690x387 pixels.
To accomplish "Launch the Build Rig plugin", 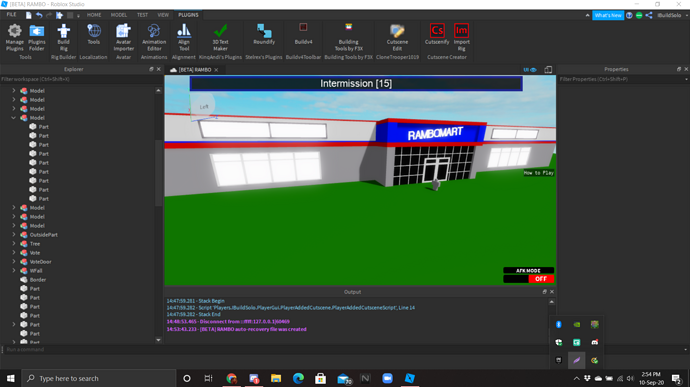I will (x=63, y=37).
